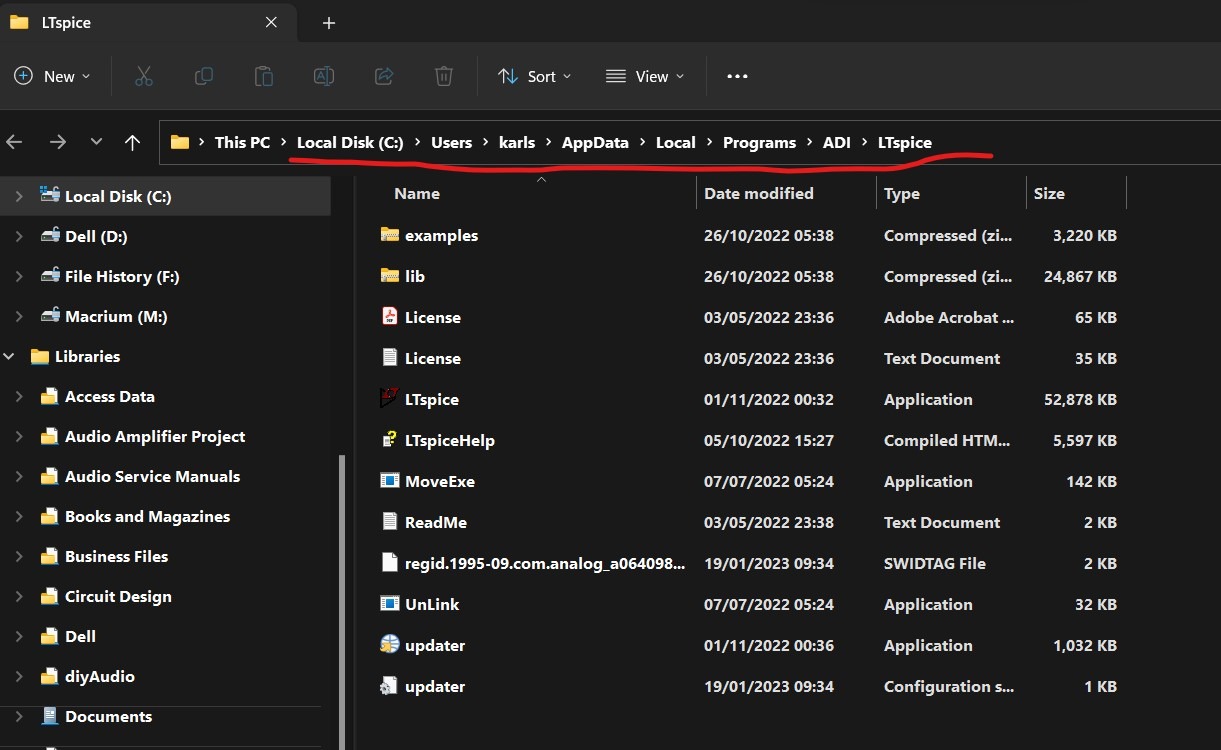Select the MoveExe application icon

[390, 481]
